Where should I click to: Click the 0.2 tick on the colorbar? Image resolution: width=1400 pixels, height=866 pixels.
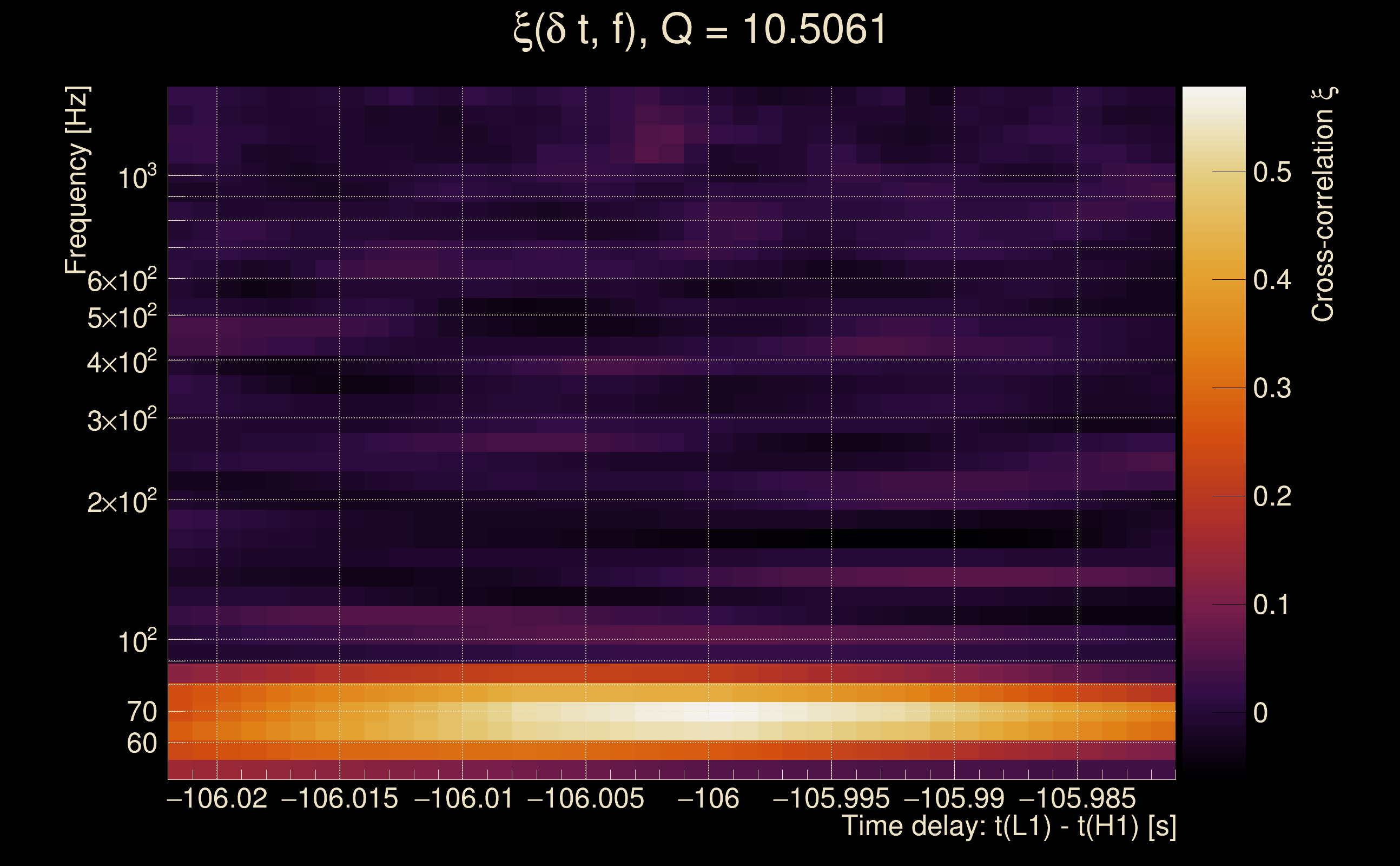[x=1272, y=496]
